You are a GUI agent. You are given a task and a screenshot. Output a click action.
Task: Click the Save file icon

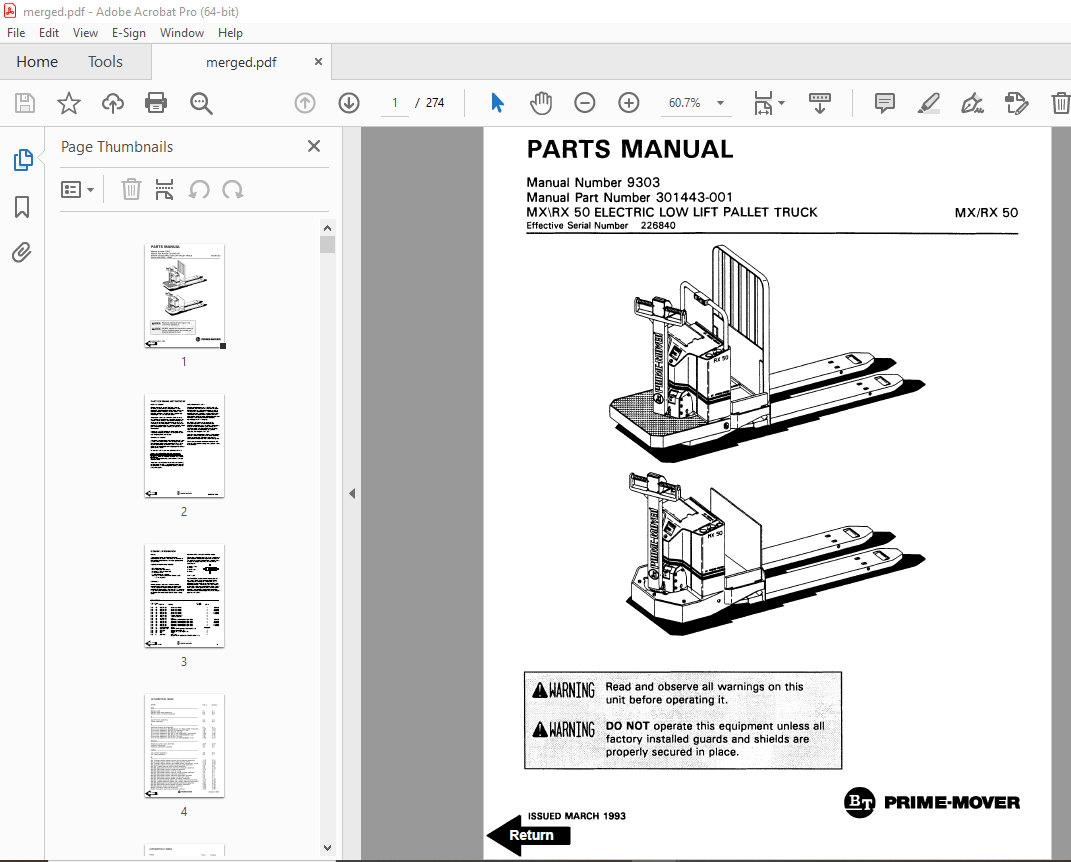25,103
